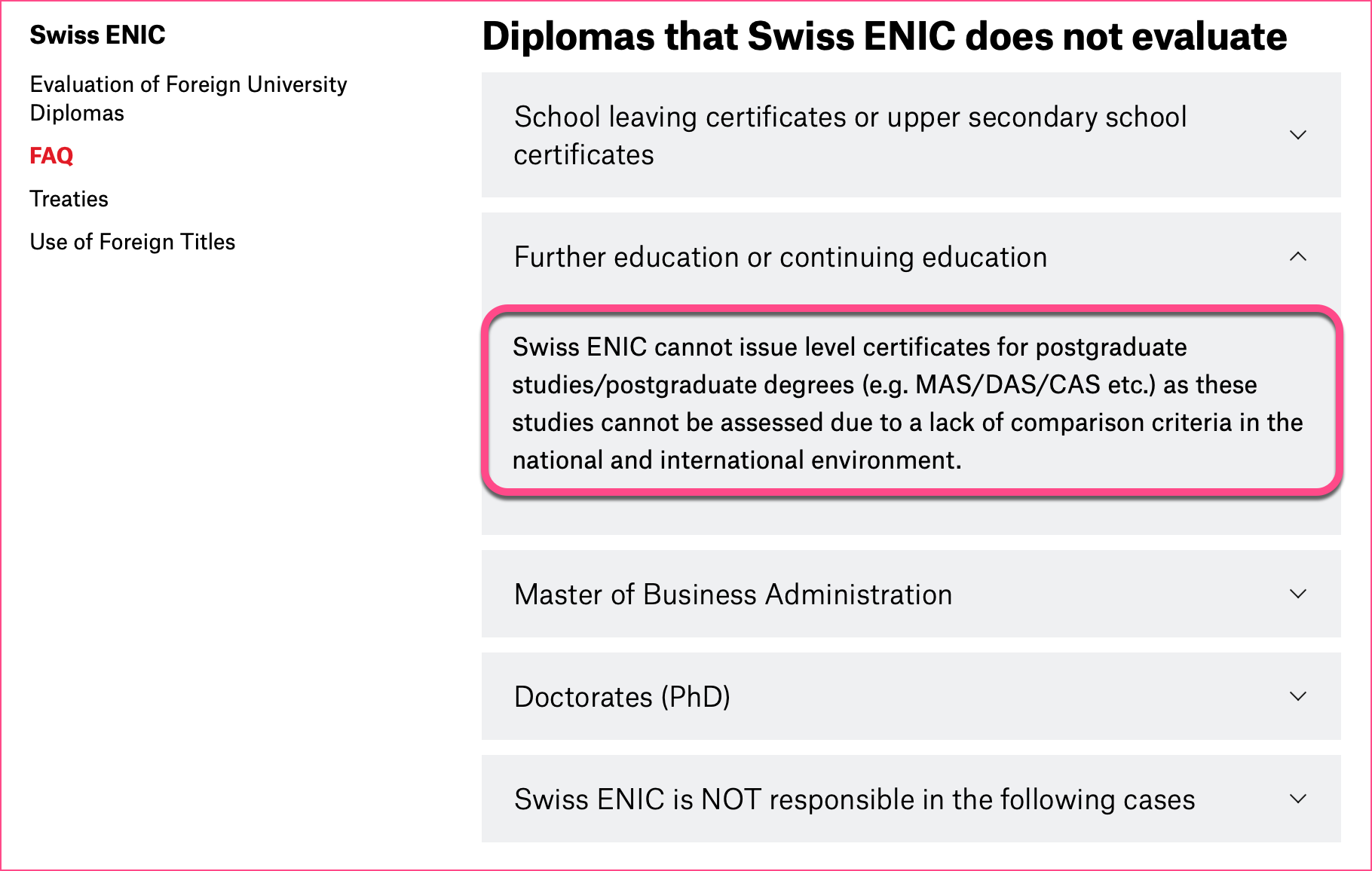Screen dimensions: 1372x871
Task: Expand the School leaving certificates chevron
Action: pos(1297,135)
